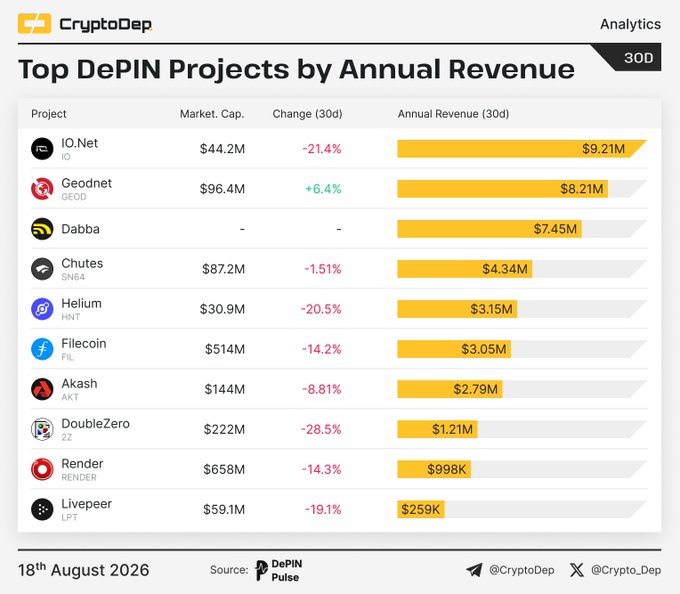Click the DoubleZero $1.21M revenue bar
The width and height of the screenshot is (680, 594).
coord(437,429)
